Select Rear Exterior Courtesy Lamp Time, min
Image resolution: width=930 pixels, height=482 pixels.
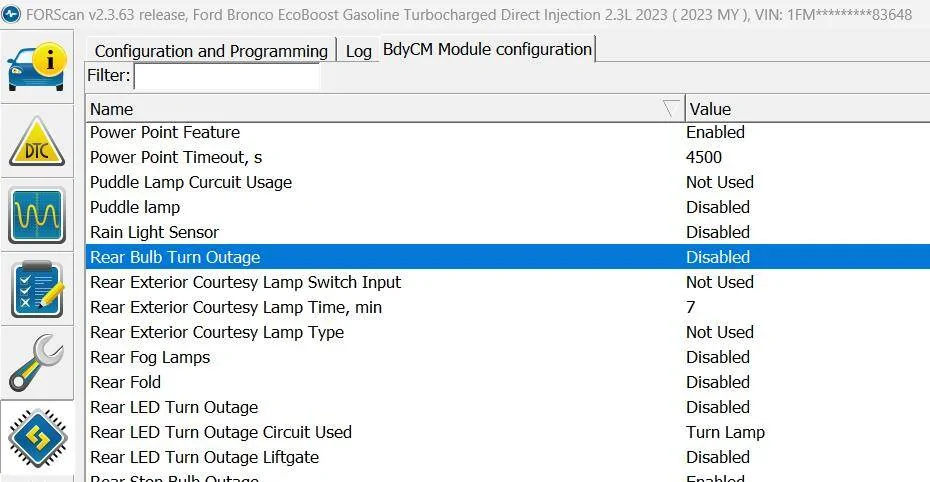508,307
